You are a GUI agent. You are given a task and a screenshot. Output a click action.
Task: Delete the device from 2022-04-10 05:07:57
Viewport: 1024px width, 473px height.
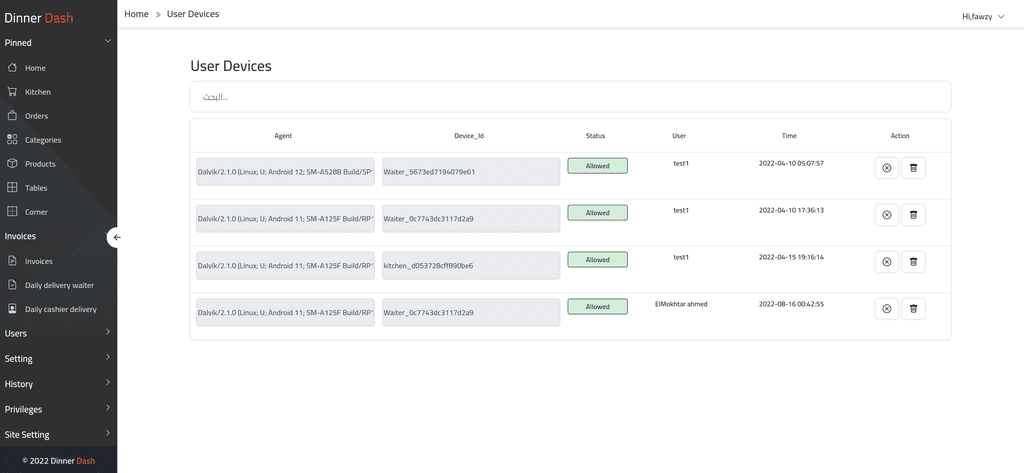[914, 168]
